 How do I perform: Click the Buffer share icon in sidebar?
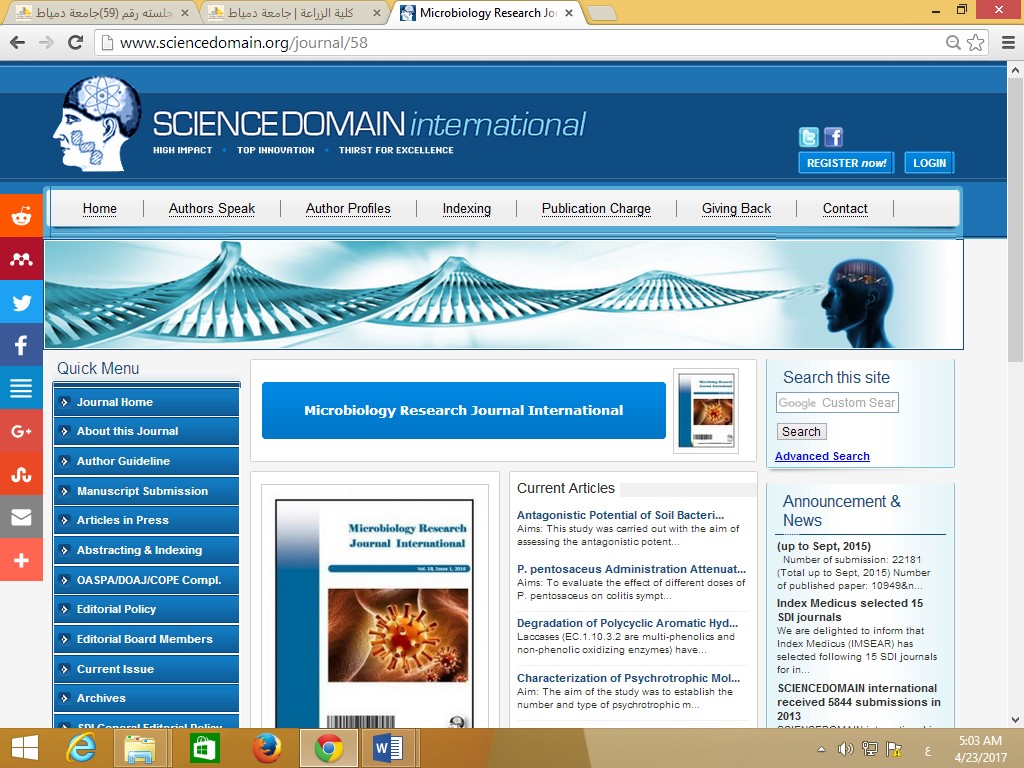tap(21, 388)
